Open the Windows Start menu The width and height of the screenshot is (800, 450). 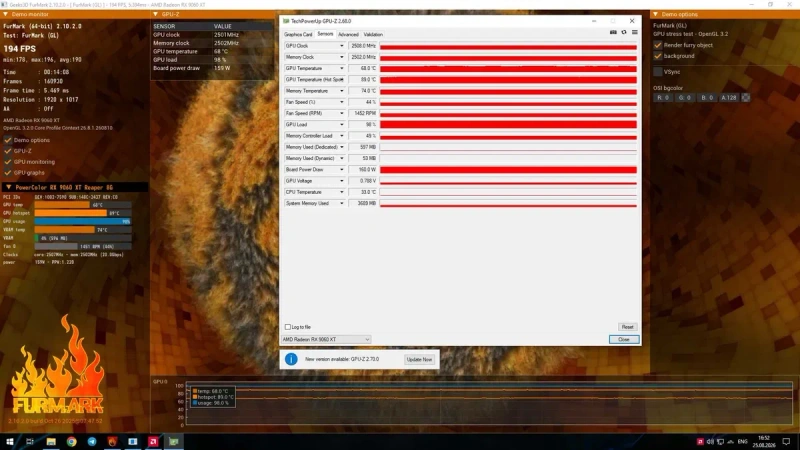coord(10,442)
